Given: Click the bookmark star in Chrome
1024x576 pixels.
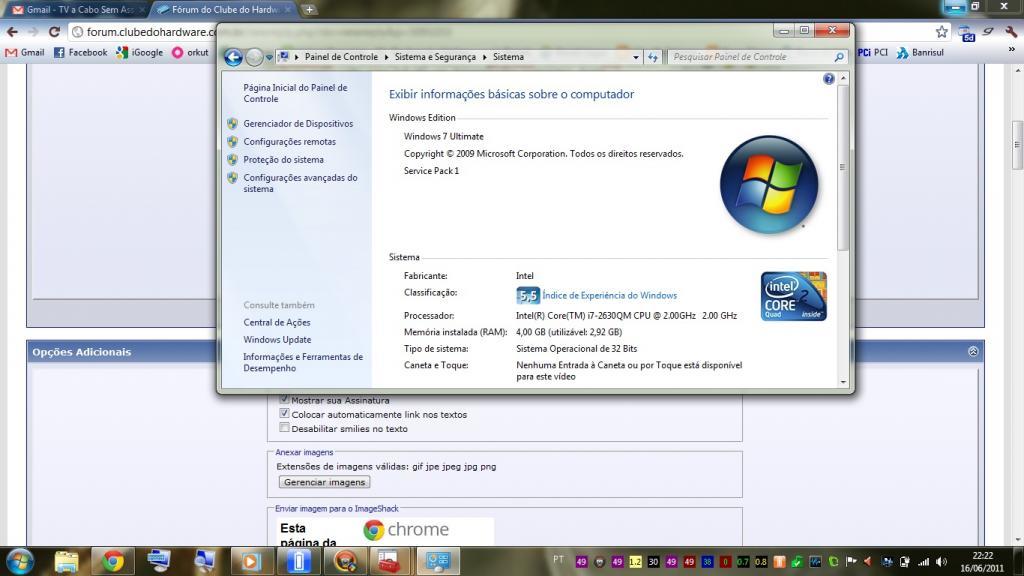Looking at the screenshot, I should [941, 32].
